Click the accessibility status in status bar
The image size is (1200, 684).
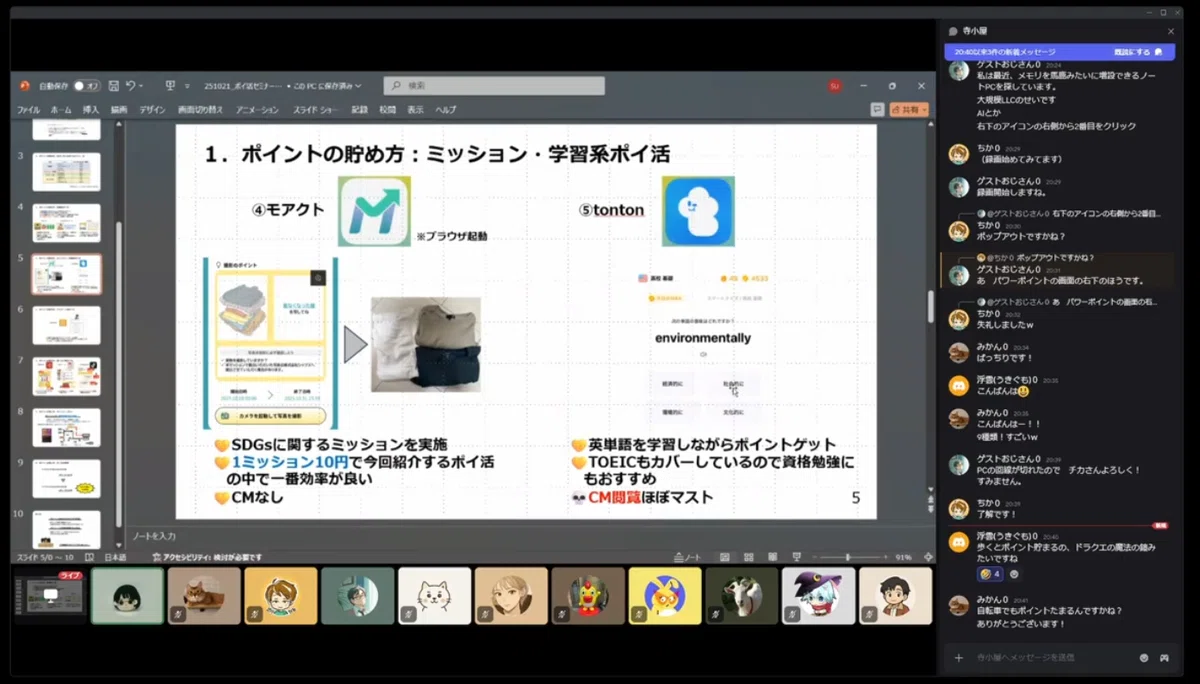point(207,557)
